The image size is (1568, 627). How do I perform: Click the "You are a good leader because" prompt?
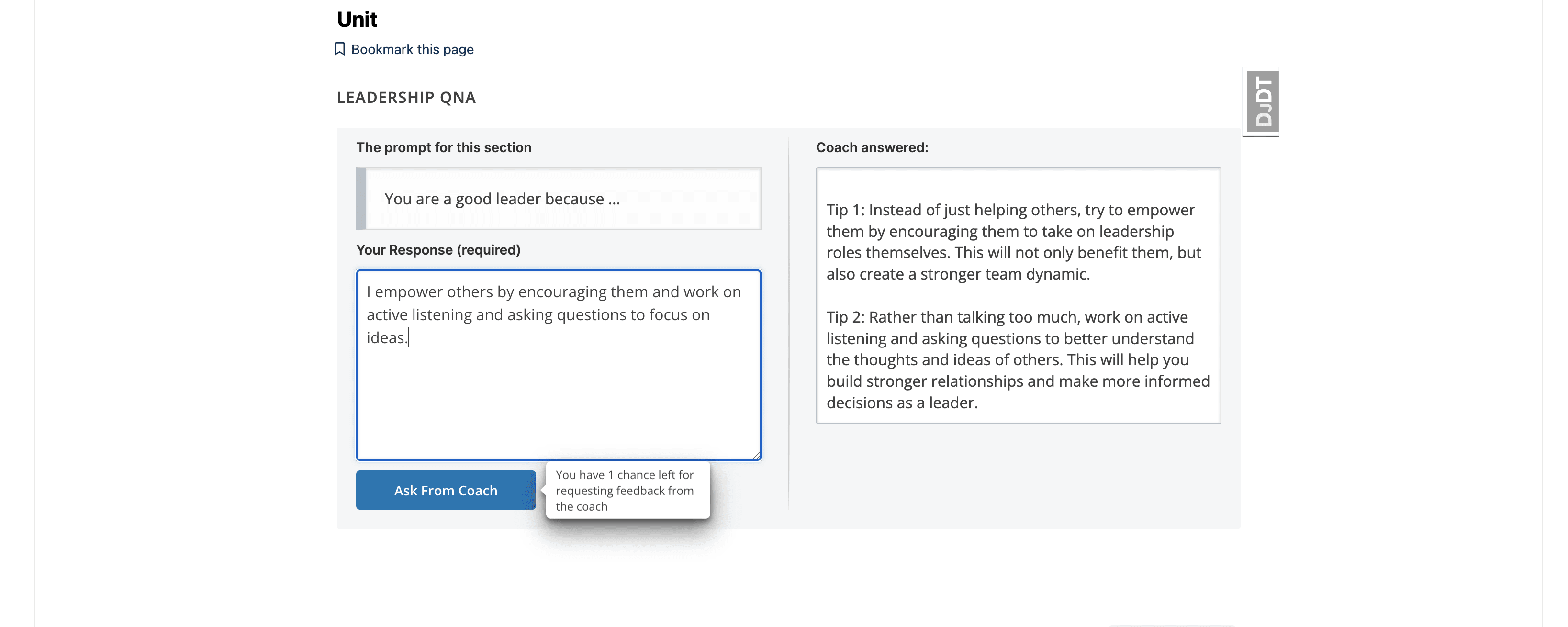pos(502,199)
